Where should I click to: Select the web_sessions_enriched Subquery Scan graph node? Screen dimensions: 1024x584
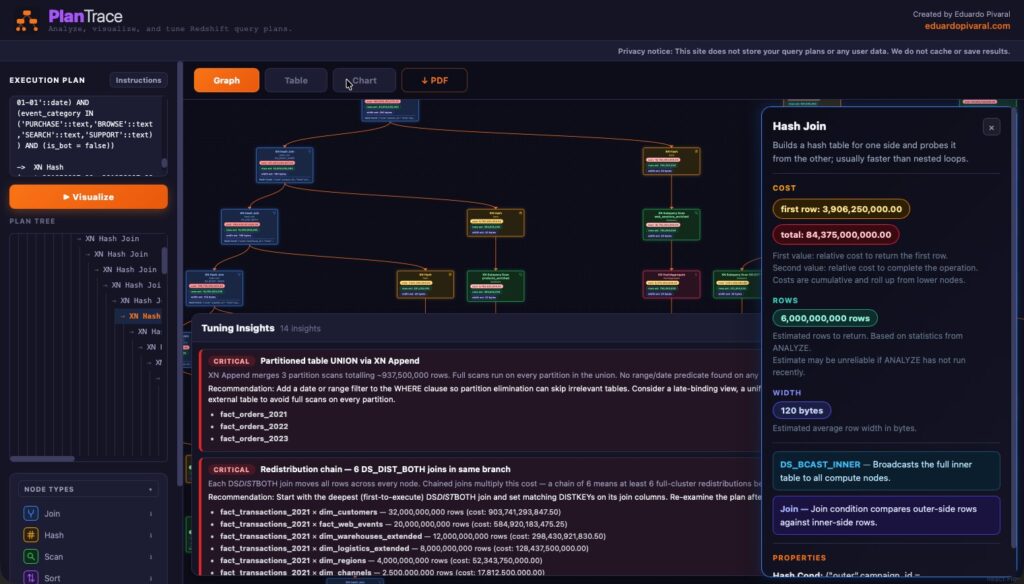(671, 225)
